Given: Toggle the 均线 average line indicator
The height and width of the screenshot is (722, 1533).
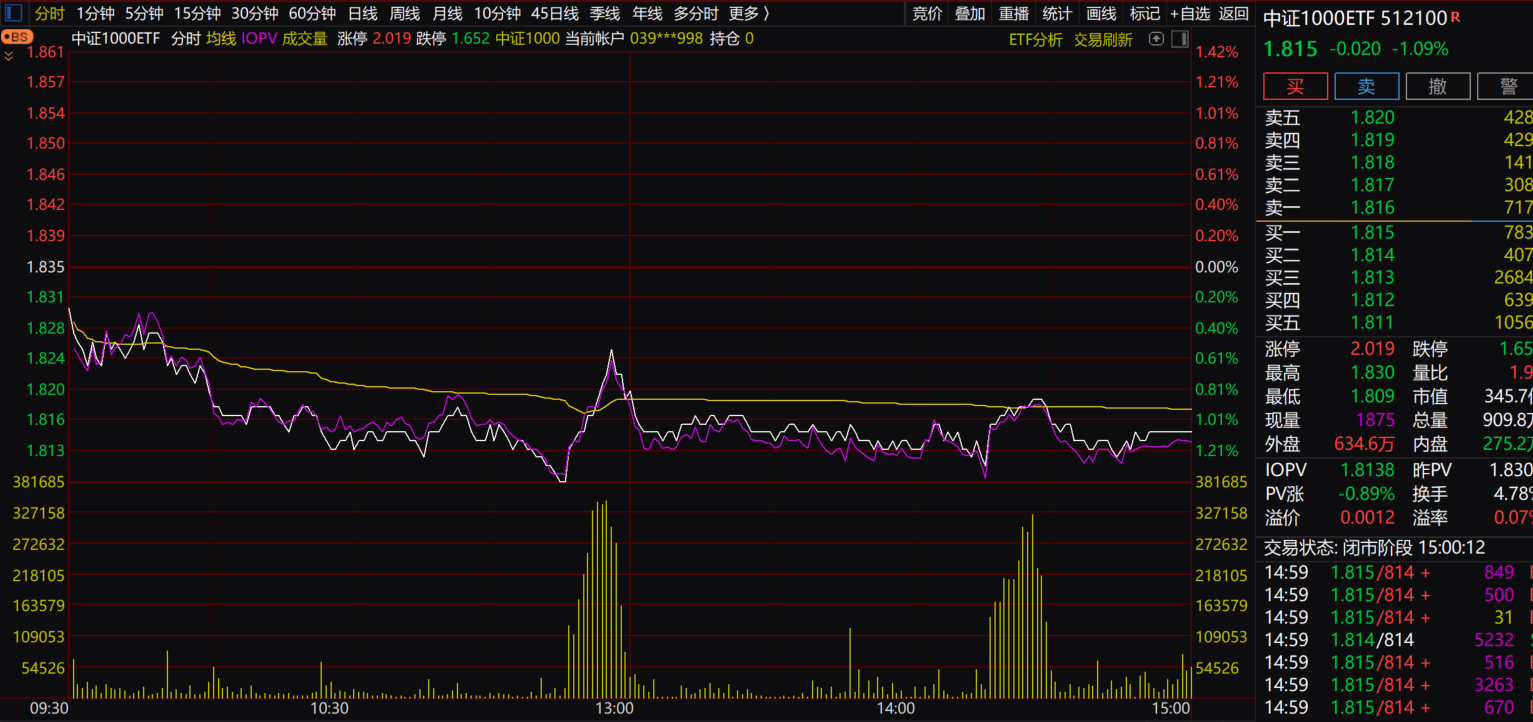Looking at the screenshot, I should [x=220, y=39].
